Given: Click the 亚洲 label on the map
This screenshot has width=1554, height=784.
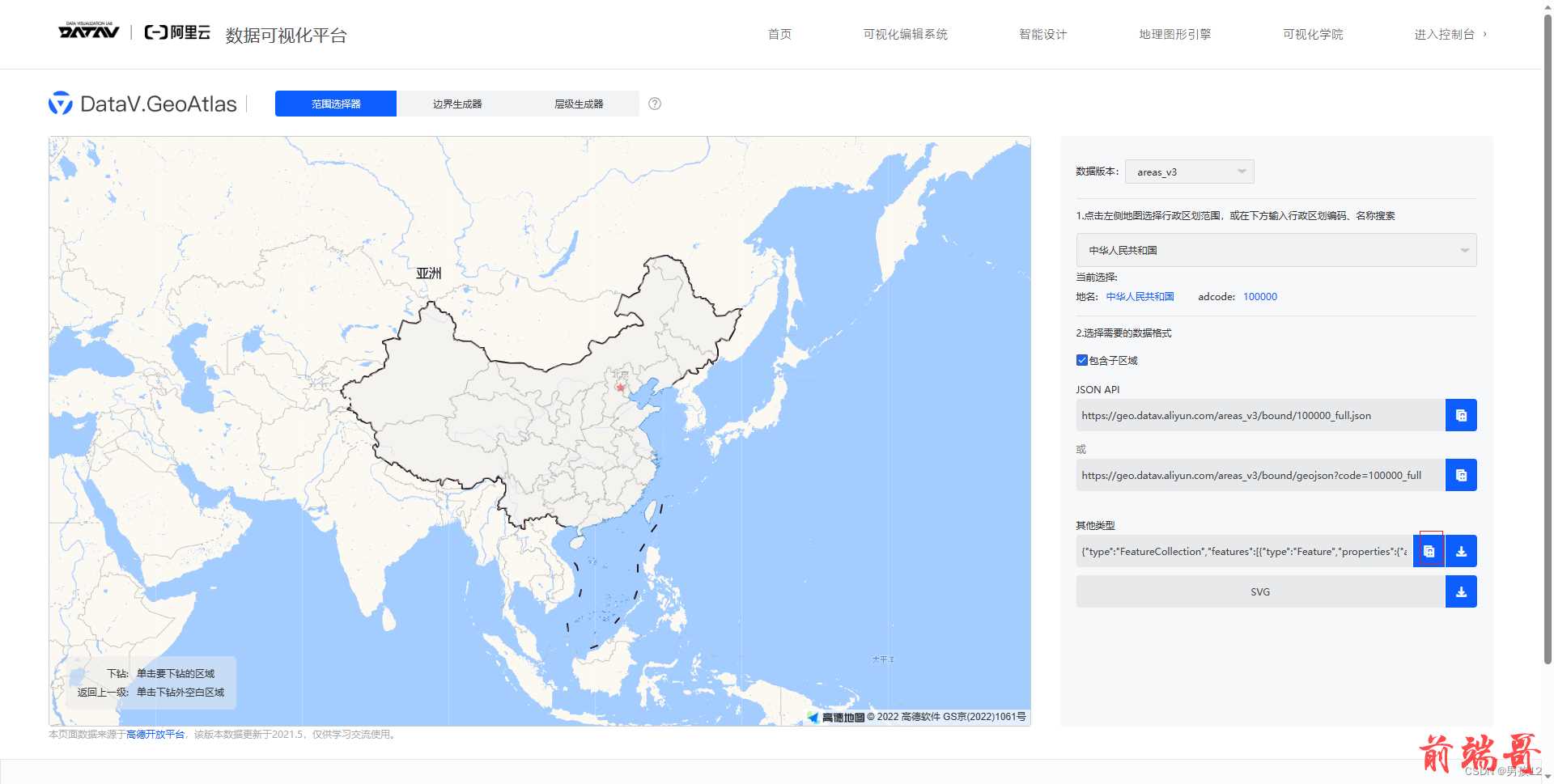Looking at the screenshot, I should click(x=429, y=273).
